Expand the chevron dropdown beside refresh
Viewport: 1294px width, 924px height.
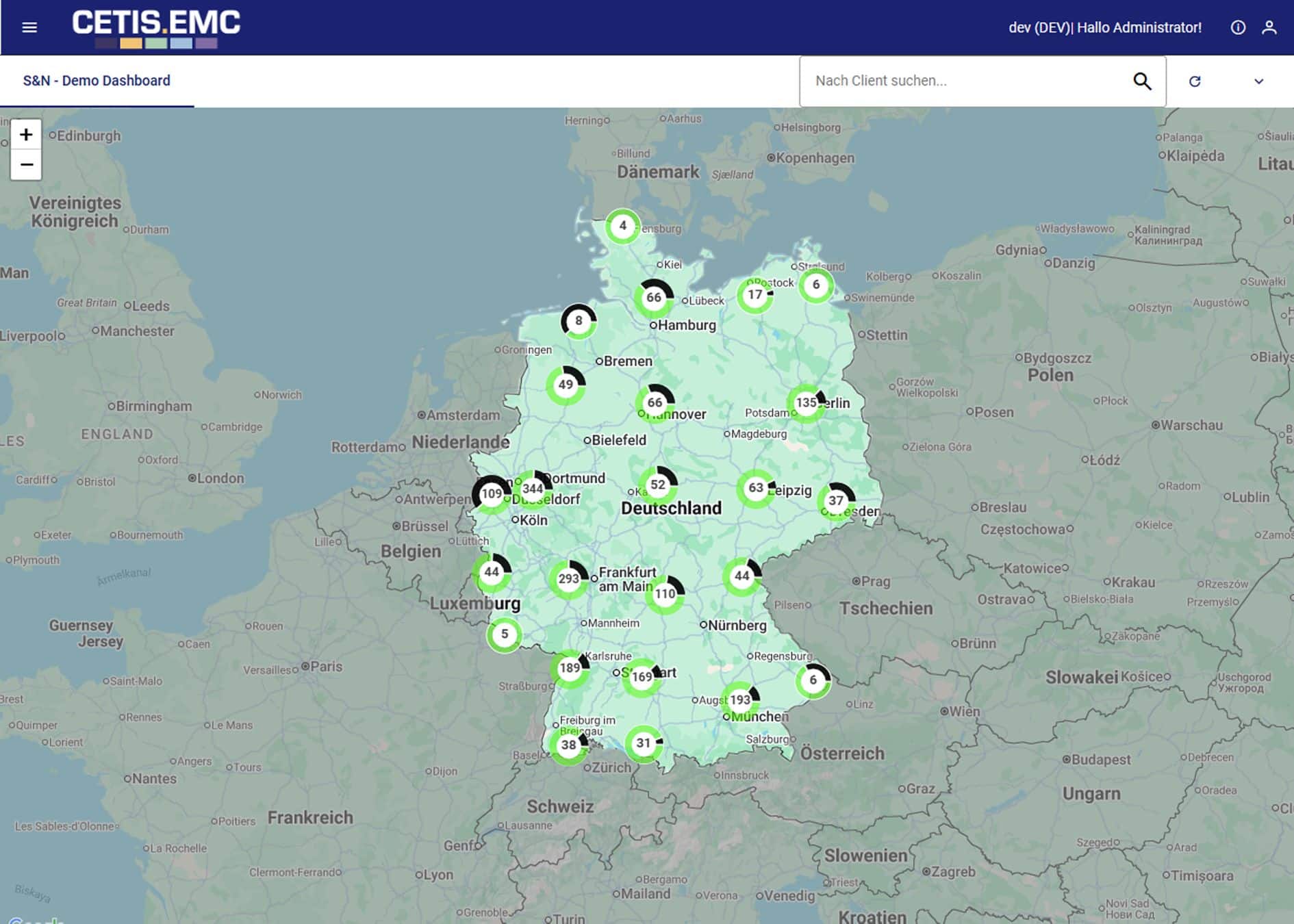pyautogui.click(x=1258, y=81)
